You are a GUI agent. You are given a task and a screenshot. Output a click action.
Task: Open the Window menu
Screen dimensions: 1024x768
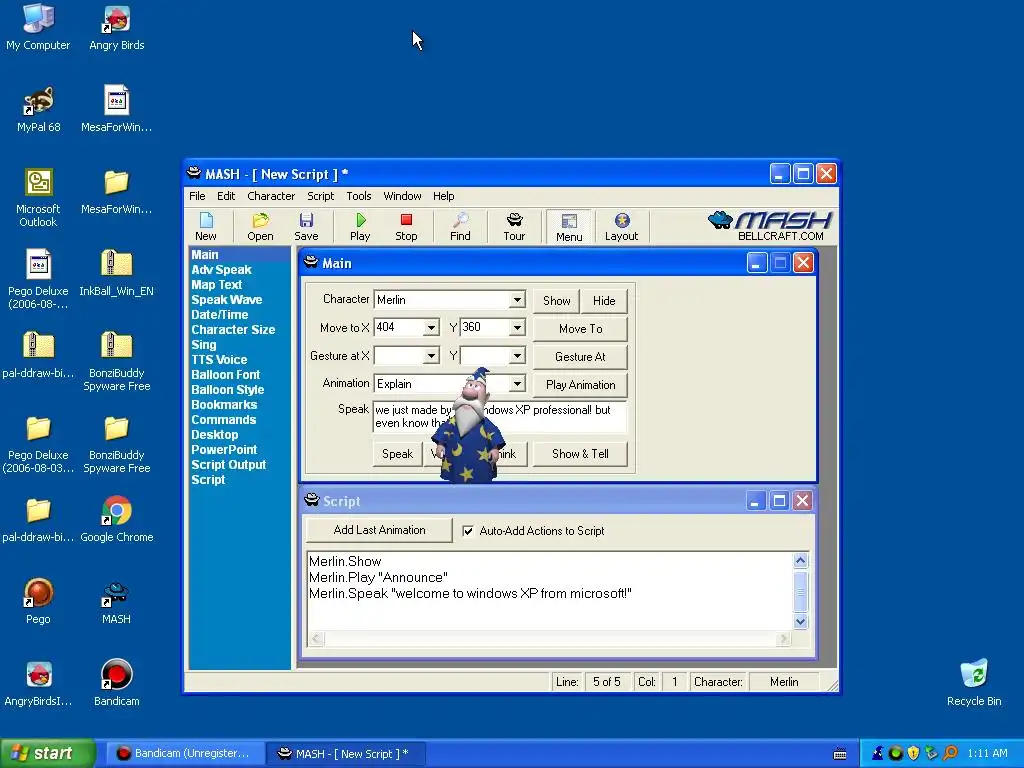point(402,196)
